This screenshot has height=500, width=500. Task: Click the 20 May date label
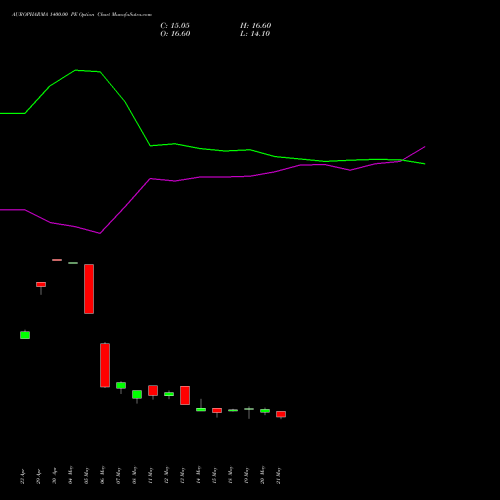(x=262, y=475)
